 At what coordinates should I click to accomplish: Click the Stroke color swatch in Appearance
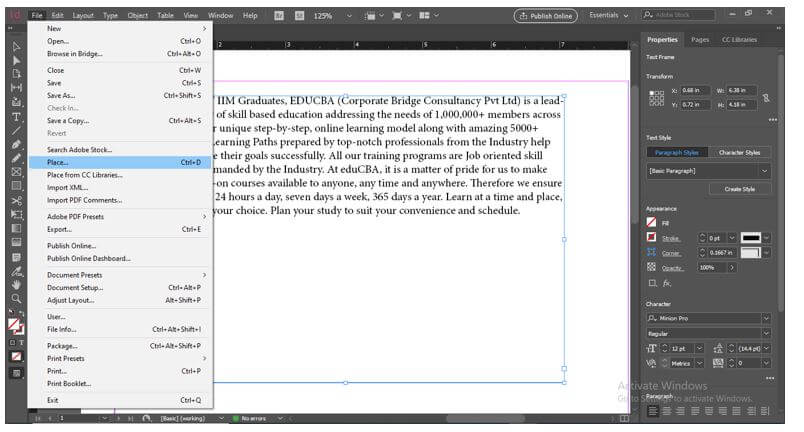(x=651, y=237)
